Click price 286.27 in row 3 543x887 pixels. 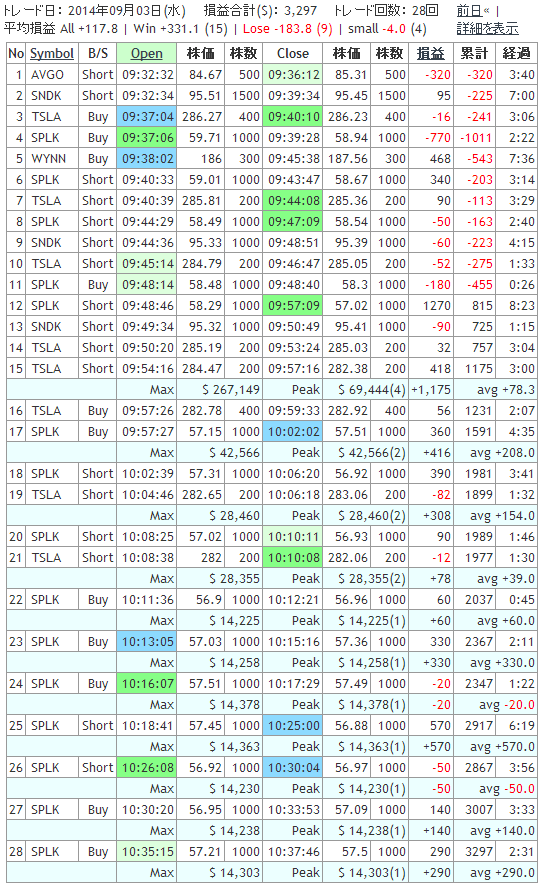(x=202, y=117)
